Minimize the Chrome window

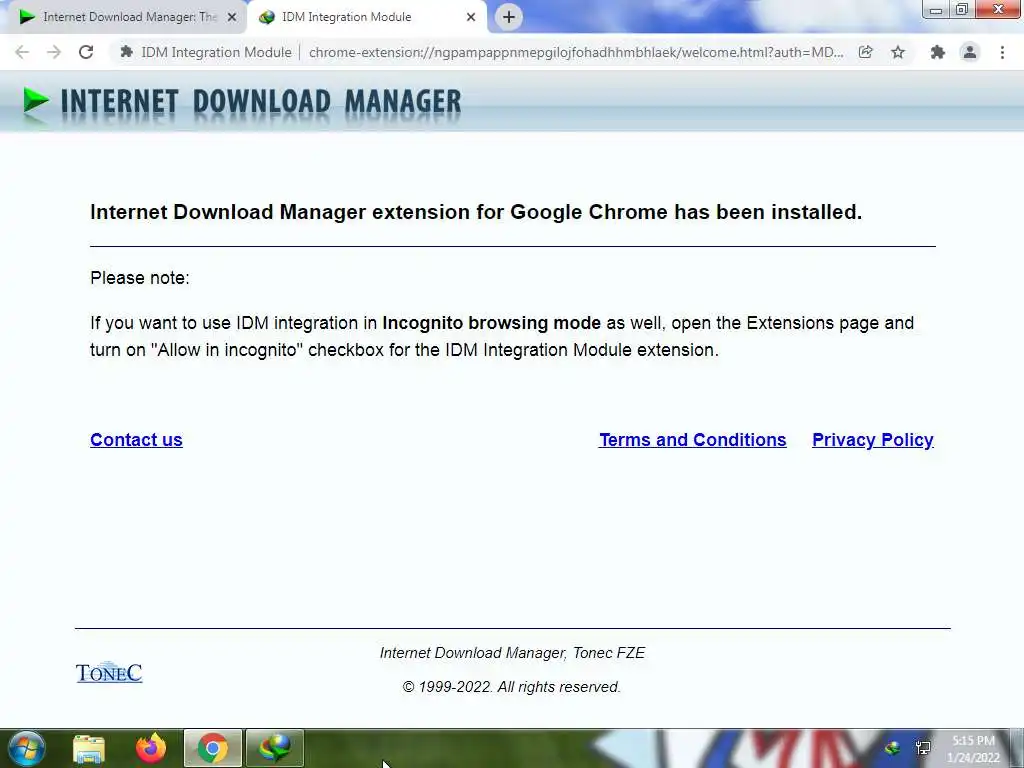[x=935, y=10]
